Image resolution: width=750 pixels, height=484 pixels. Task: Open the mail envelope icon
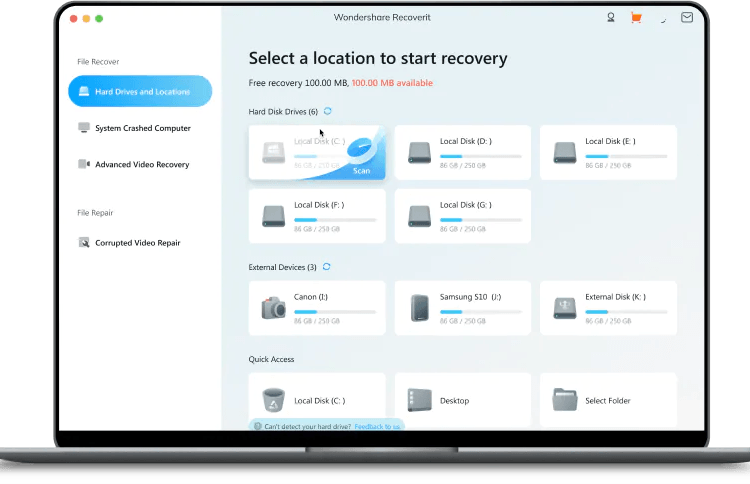[686, 18]
